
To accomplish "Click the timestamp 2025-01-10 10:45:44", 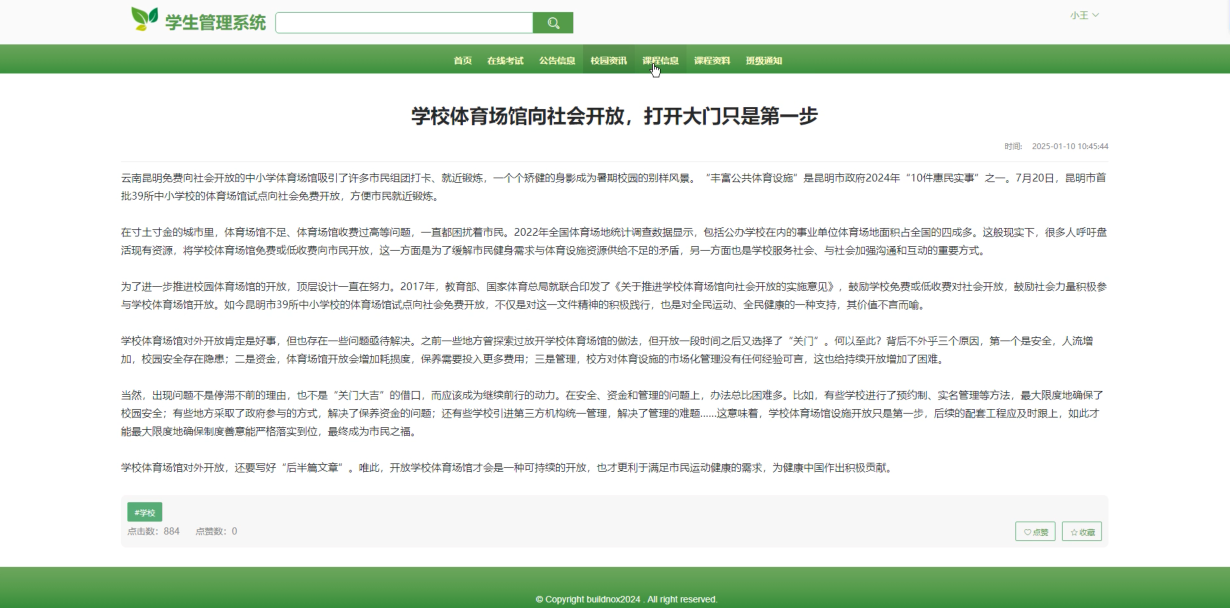I will 1070,146.
